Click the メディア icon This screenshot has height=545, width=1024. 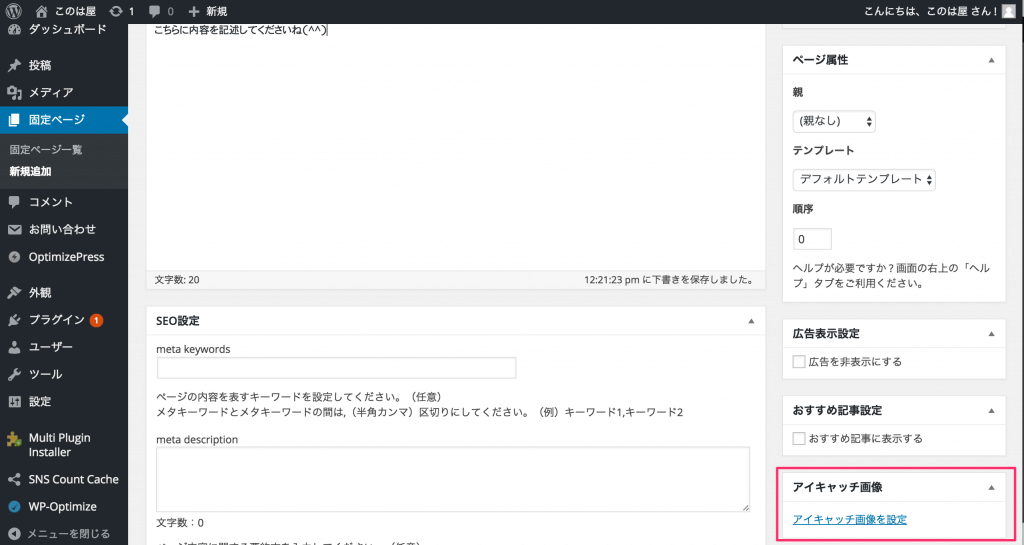point(14,93)
